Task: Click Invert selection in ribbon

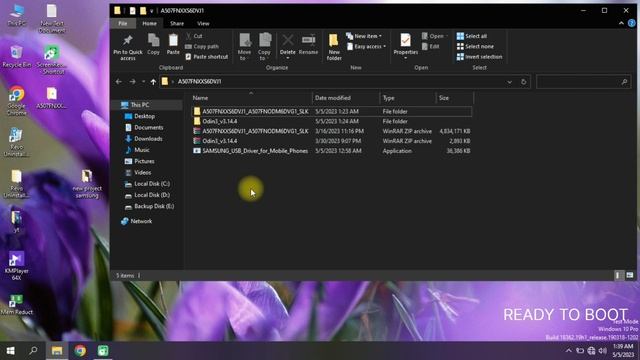Action: pos(479,57)
